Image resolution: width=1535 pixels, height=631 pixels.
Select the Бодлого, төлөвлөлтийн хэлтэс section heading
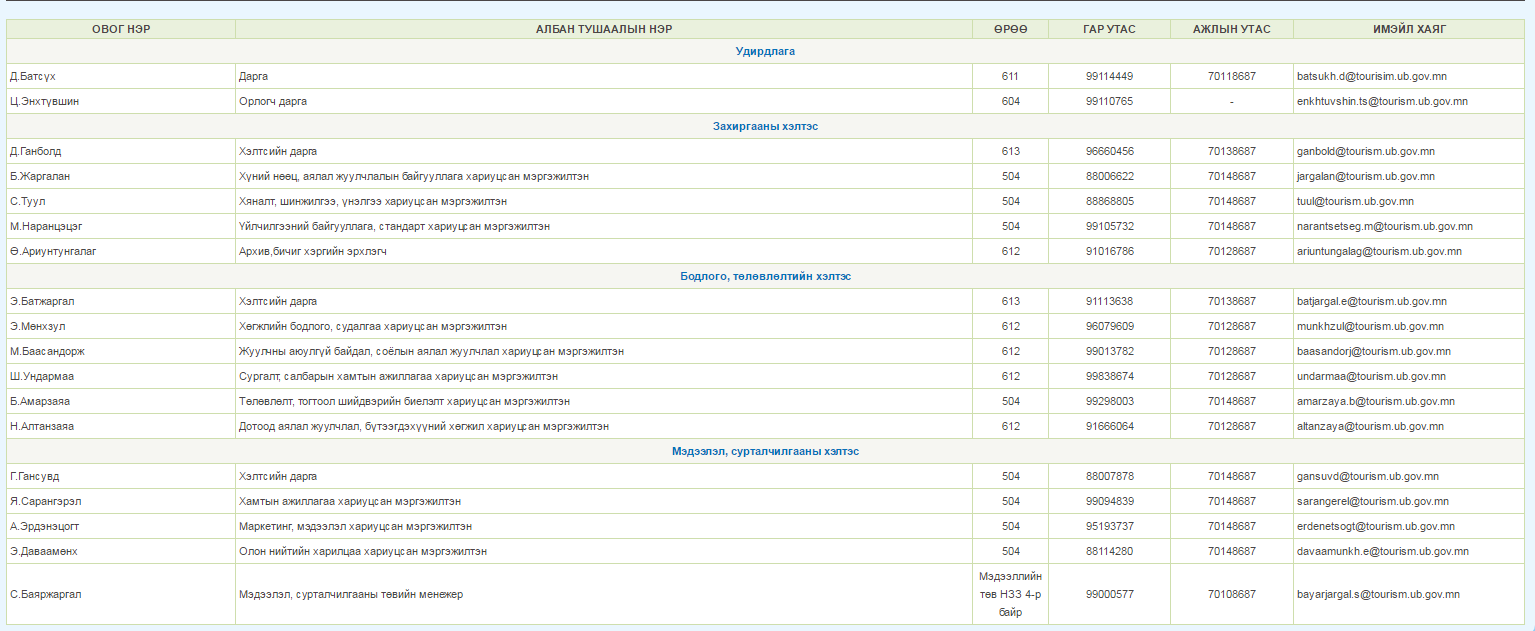pos(765,276)
